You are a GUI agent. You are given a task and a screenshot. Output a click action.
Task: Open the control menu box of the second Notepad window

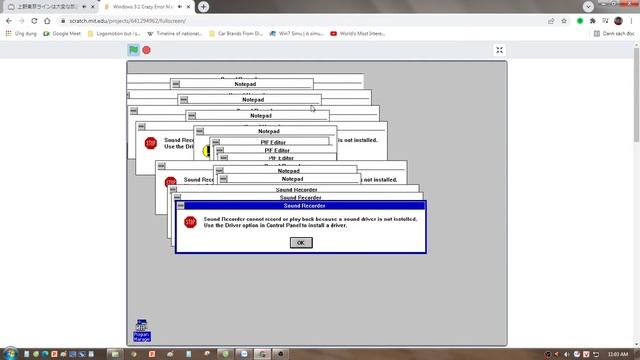pyautogui.click(x=184, y=100)
